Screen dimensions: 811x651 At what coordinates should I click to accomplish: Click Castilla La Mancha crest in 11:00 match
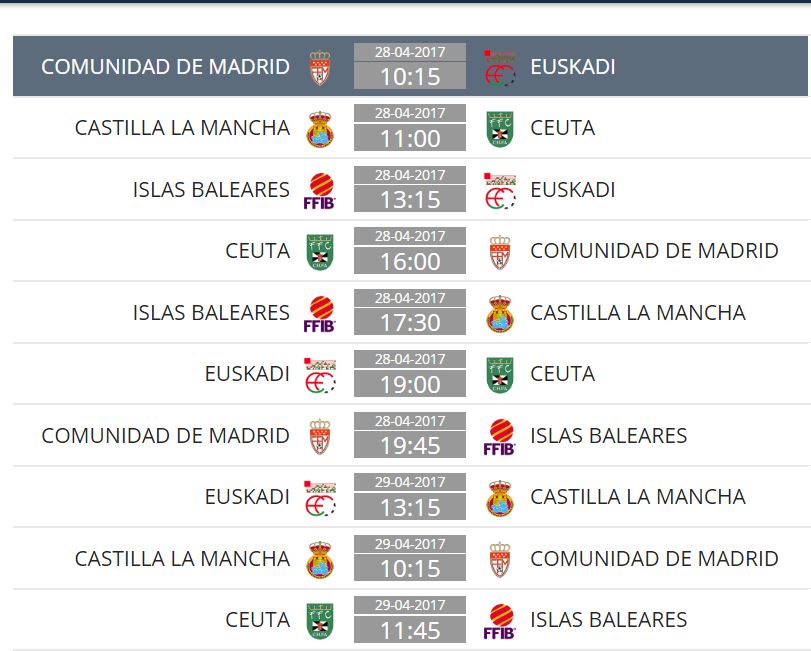pyautogui.click(x=320, y=129)
